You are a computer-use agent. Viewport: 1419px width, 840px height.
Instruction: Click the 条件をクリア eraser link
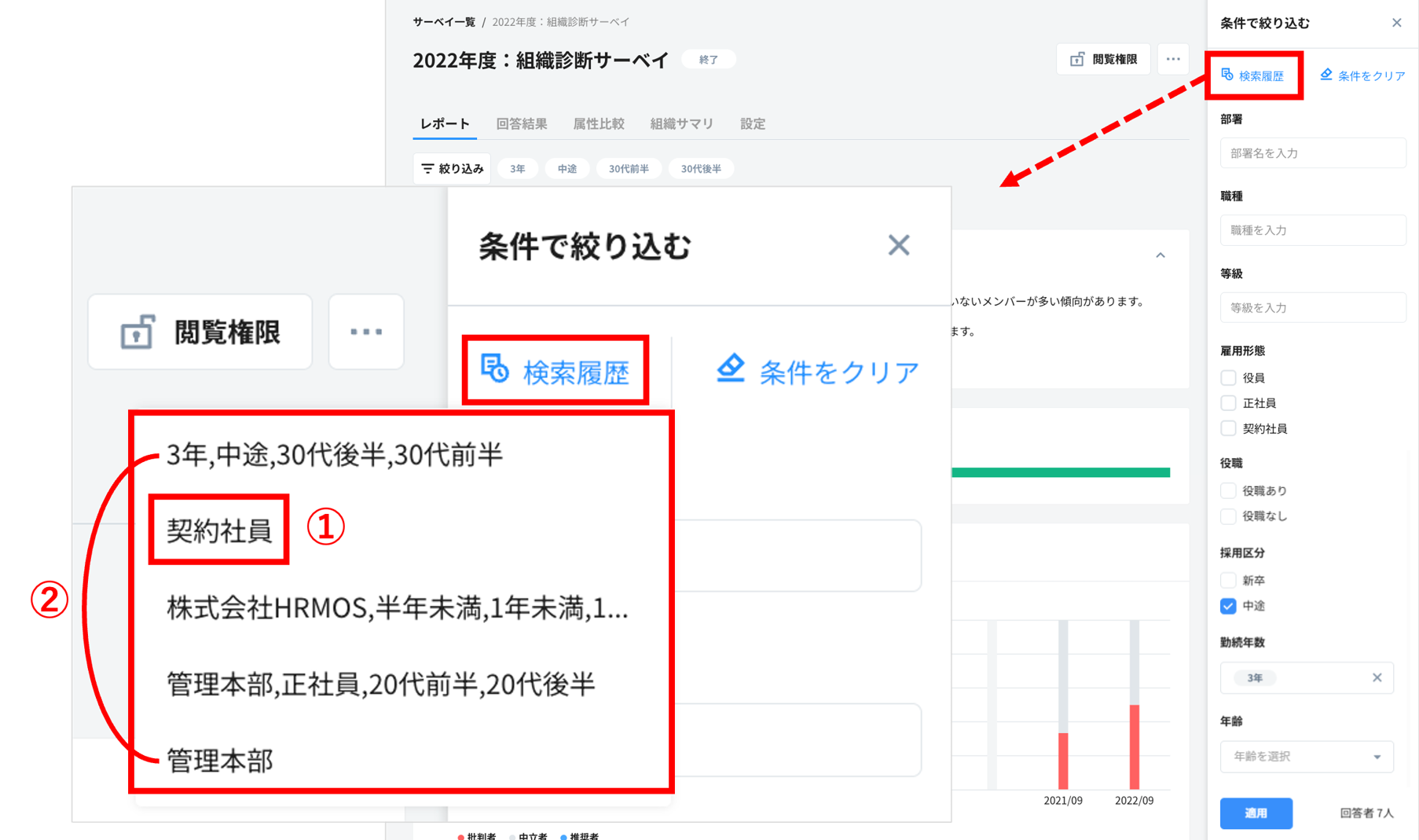1363,76
